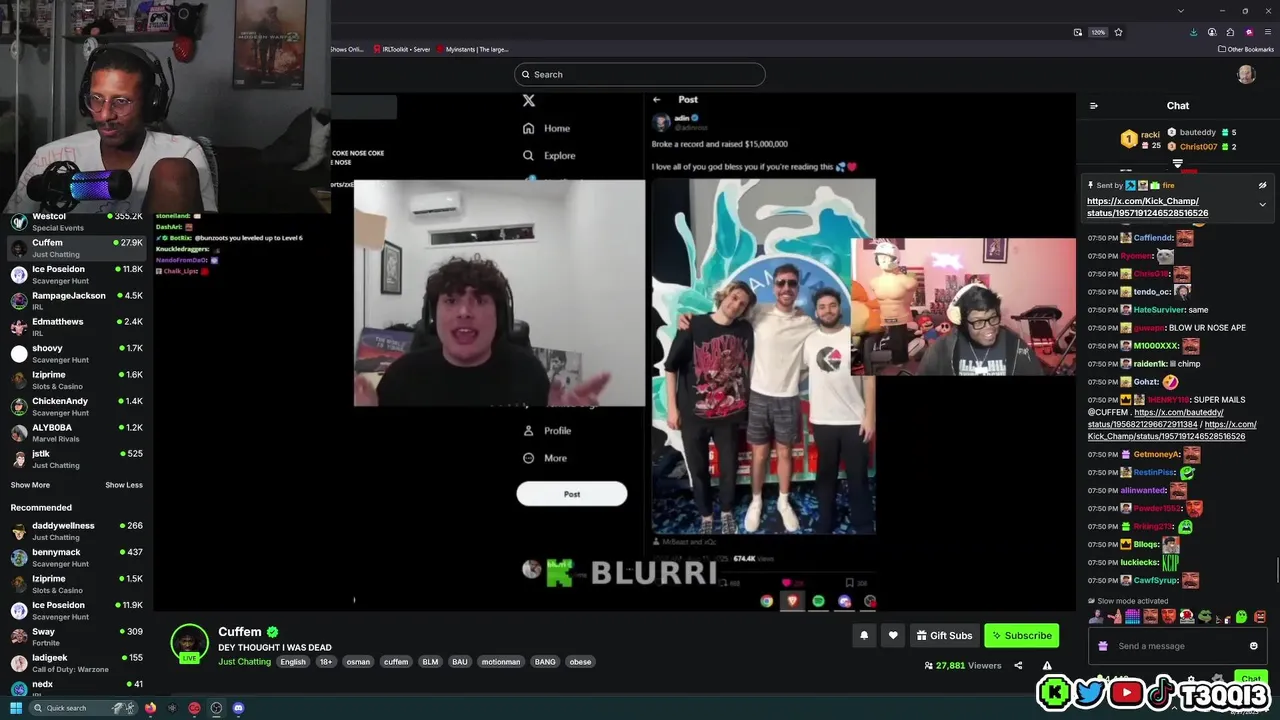
Task: Collapse chat panel with arrow icon
Action: 1093,105
